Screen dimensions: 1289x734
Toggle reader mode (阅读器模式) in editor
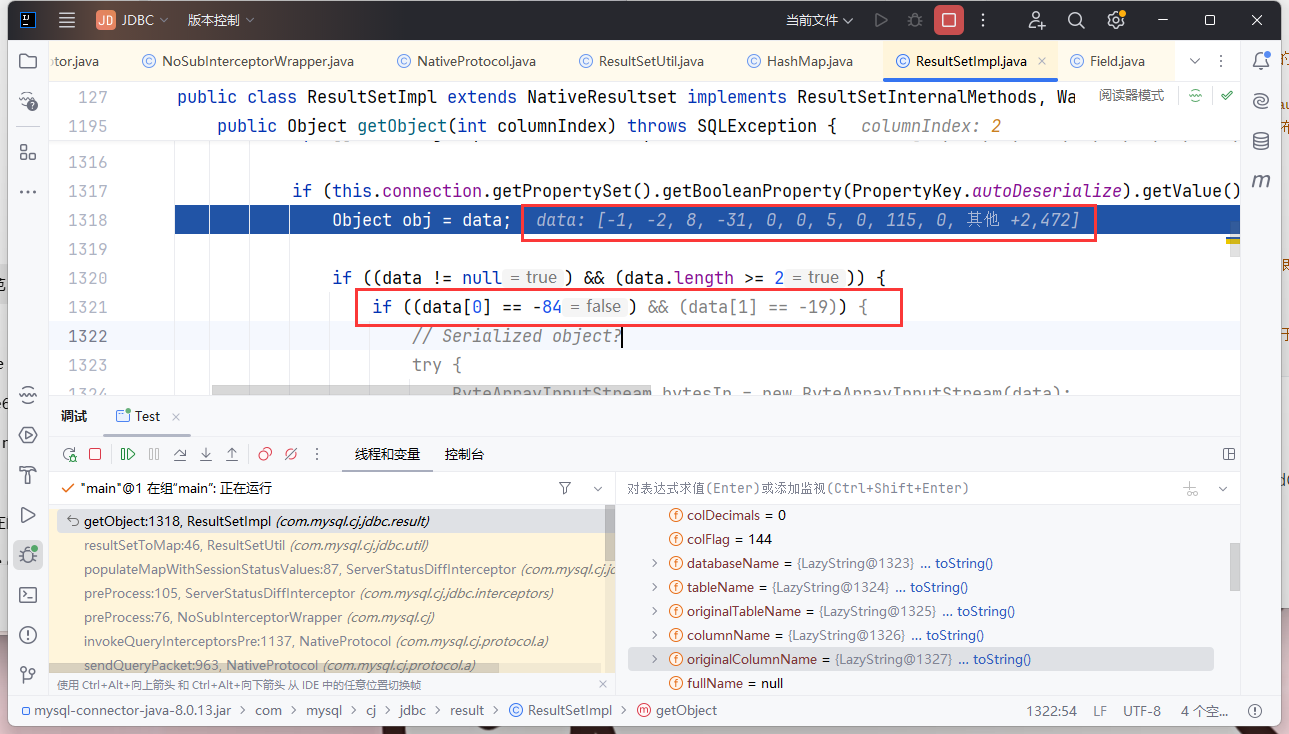point(1131,96)
